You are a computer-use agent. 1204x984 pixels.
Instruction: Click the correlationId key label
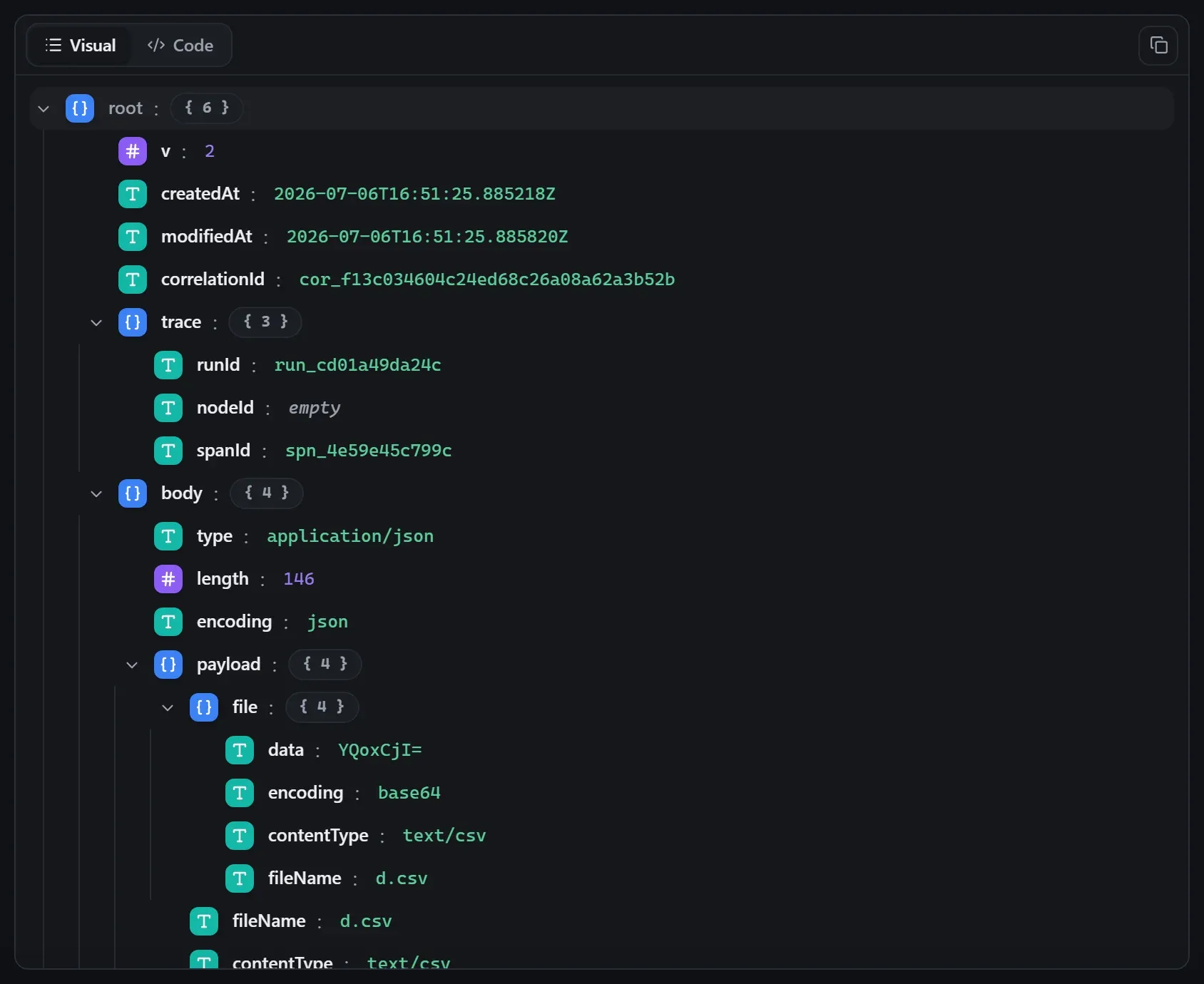click(x=213, y=280)
